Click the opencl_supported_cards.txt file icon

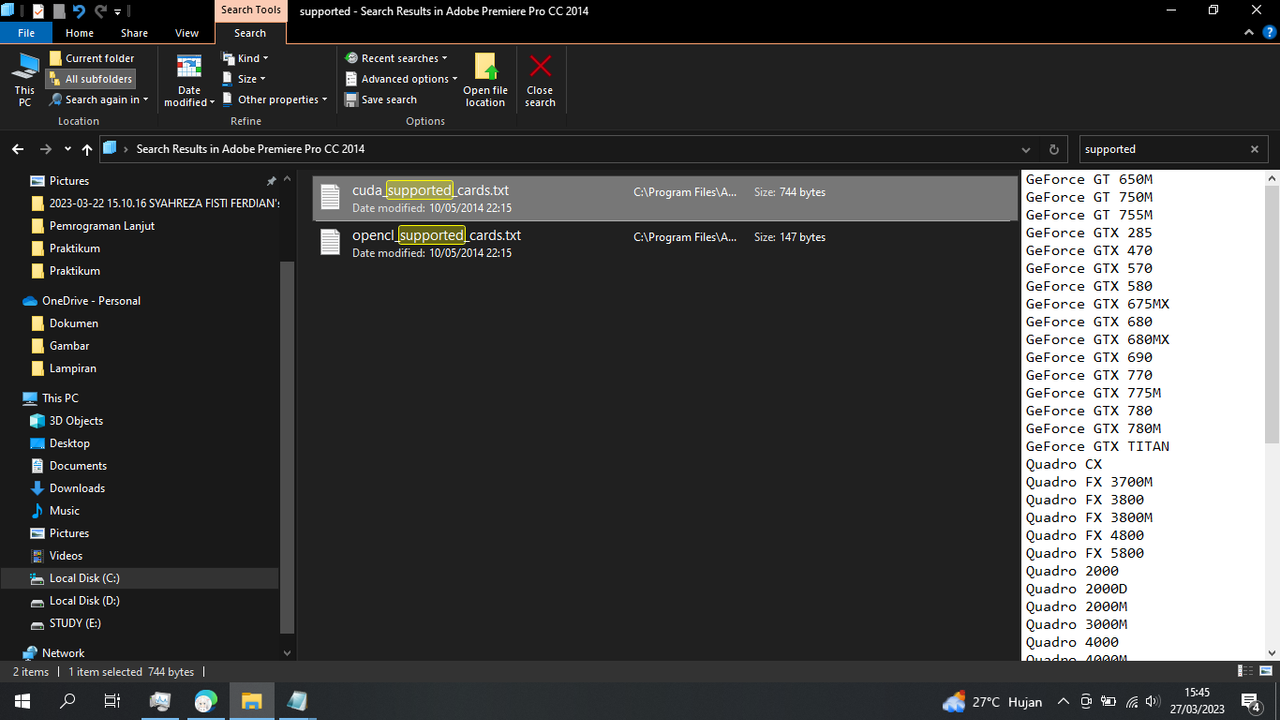click(x=330, y=243)
